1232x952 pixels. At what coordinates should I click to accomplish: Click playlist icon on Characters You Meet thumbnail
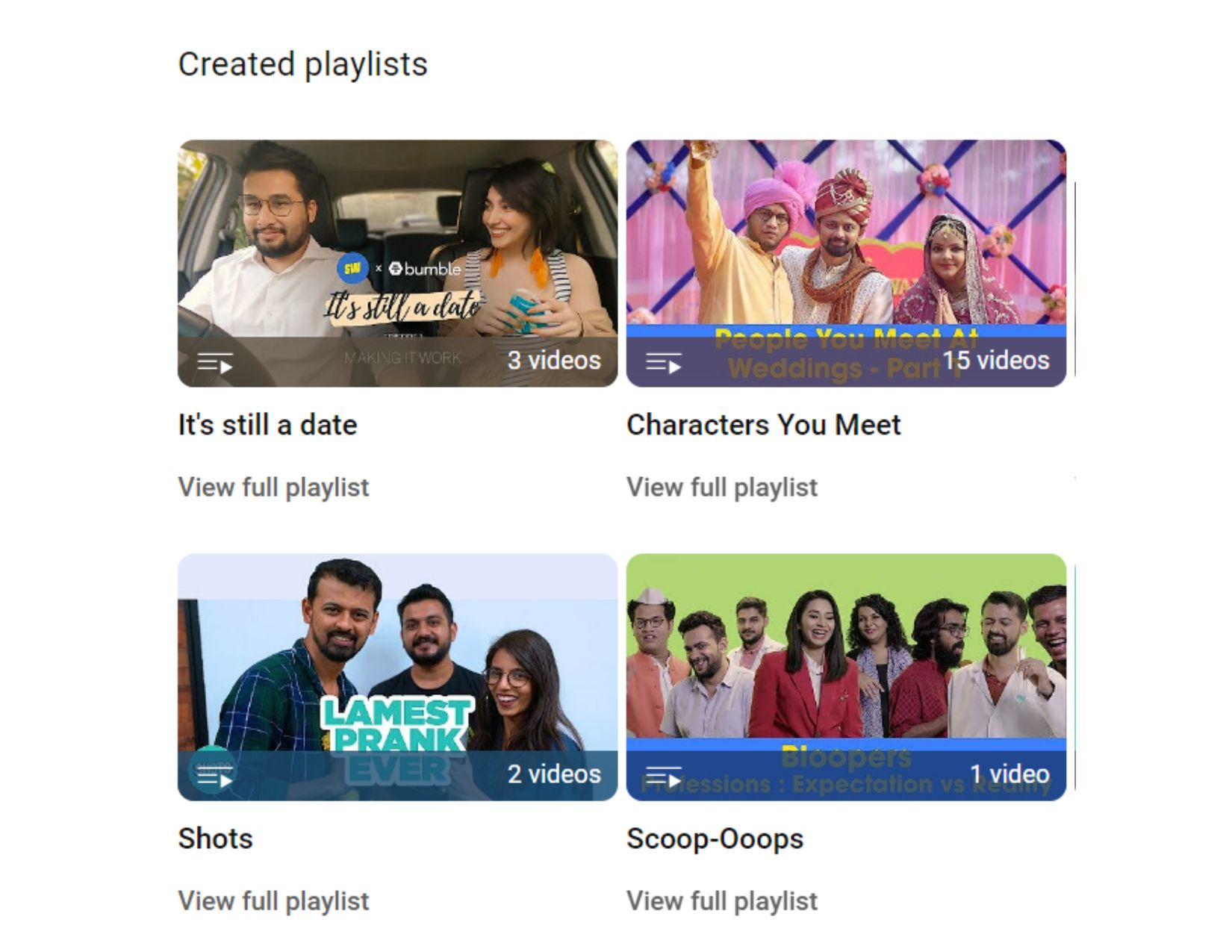663,364
